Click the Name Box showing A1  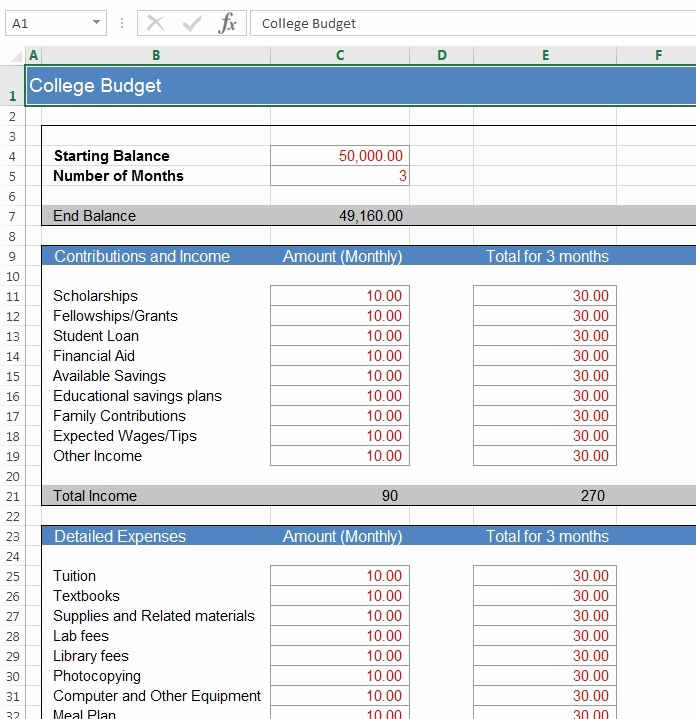coord(55,23)
